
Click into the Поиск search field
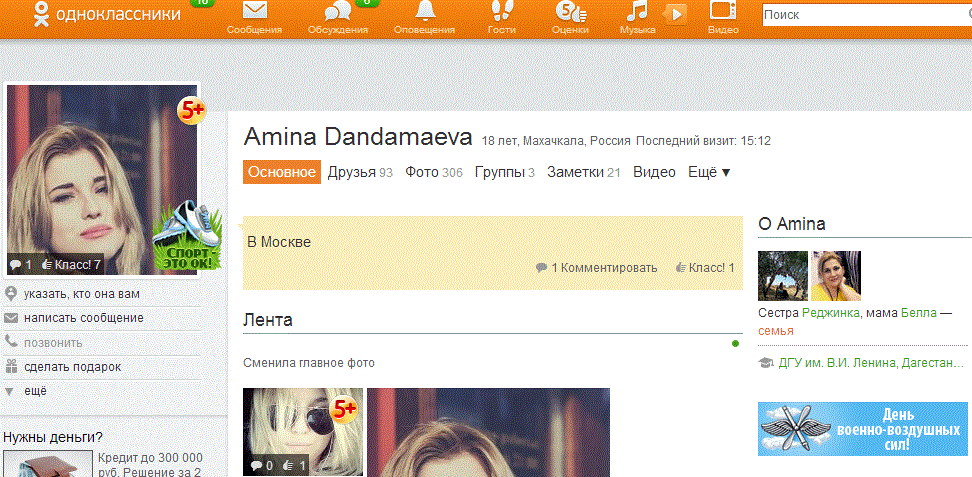tap(865, 16)
